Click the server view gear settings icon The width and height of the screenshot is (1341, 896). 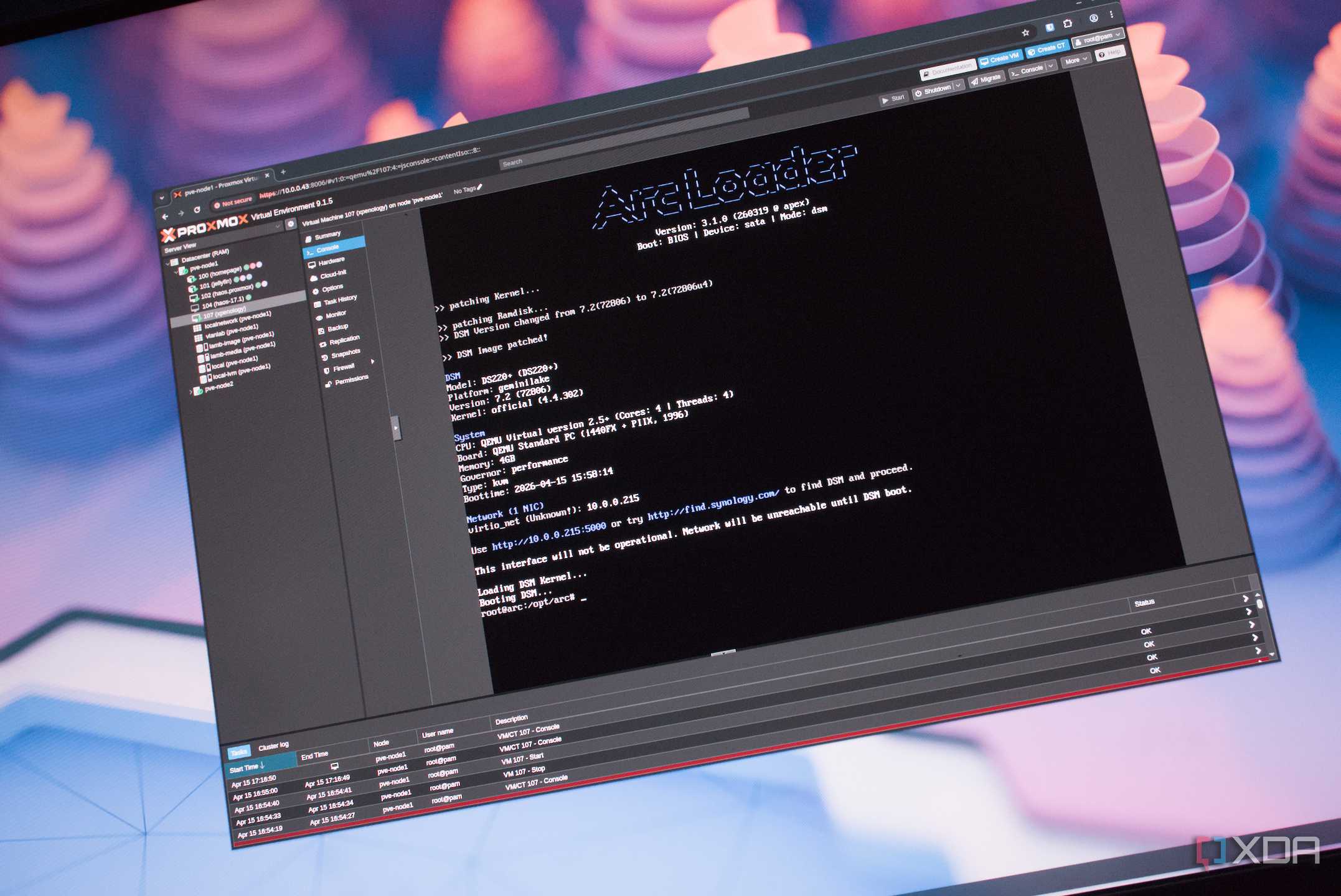(x=291, y=224)
